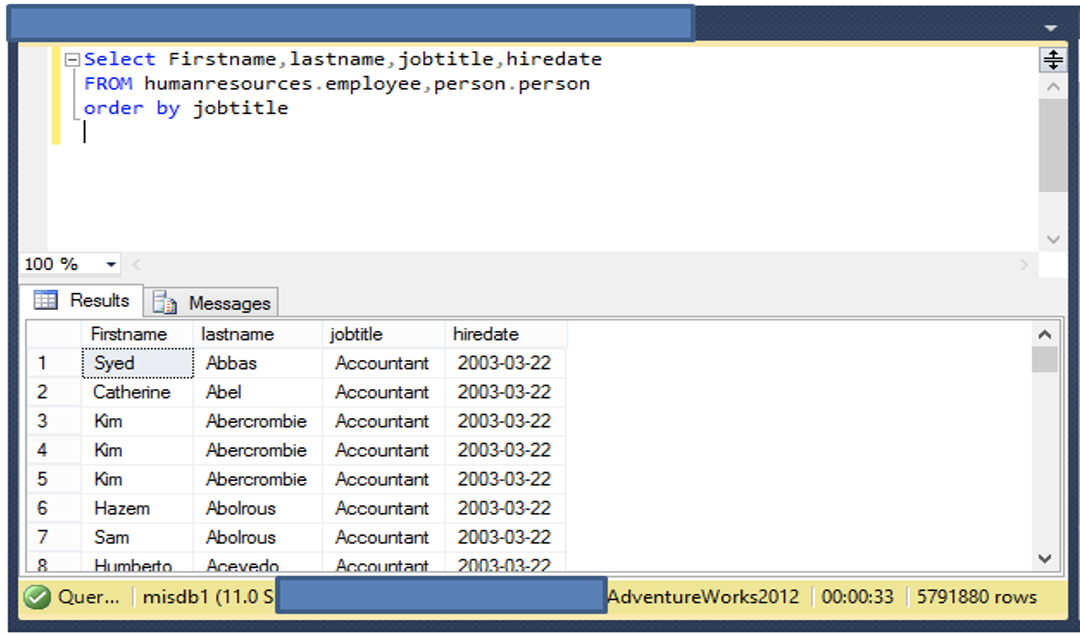
Task: Collapse the SELECT statement code region
Action: coord(72,59)
